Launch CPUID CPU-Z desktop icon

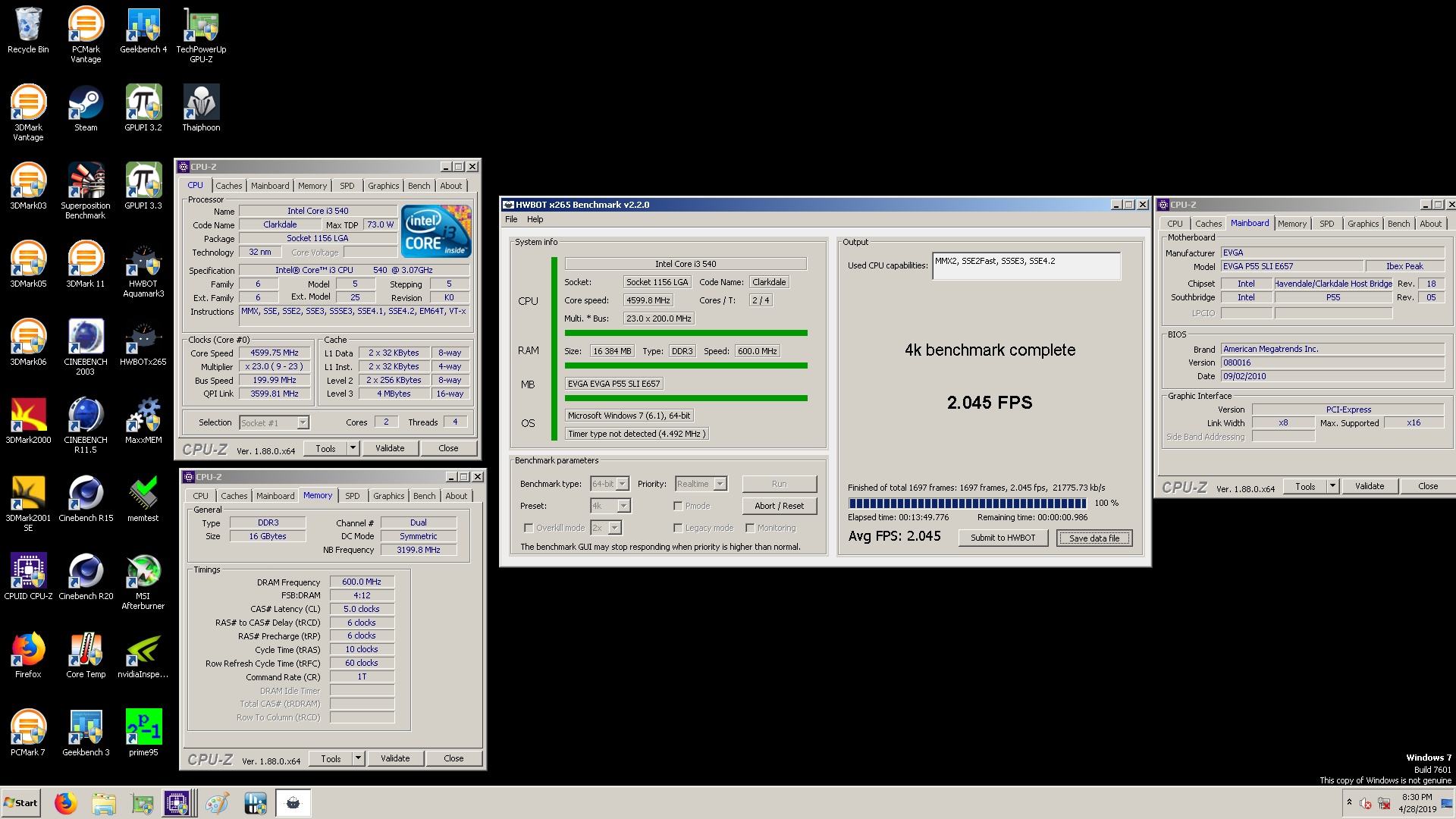pyautogui.click(x=28, y=577)
